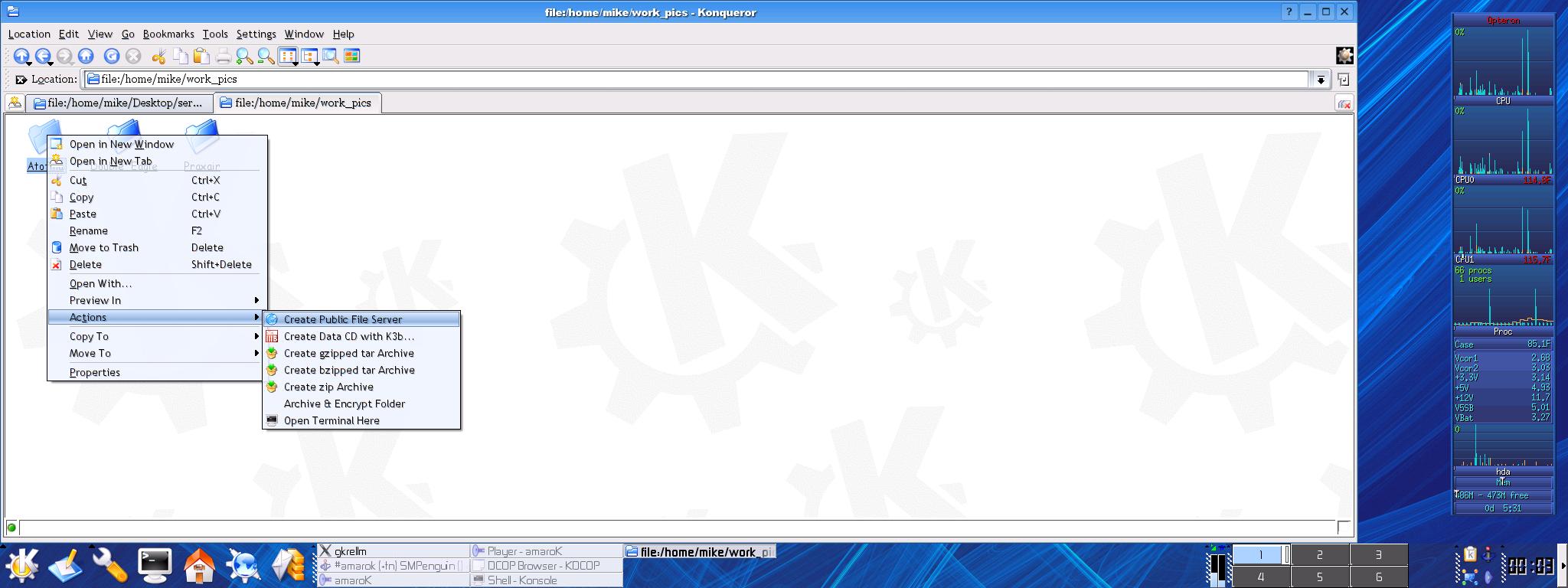Click the Copy icon in toolbar
Image resolution: width=1568 pixels, height=588 pixels.
click(x=180, y=56)
